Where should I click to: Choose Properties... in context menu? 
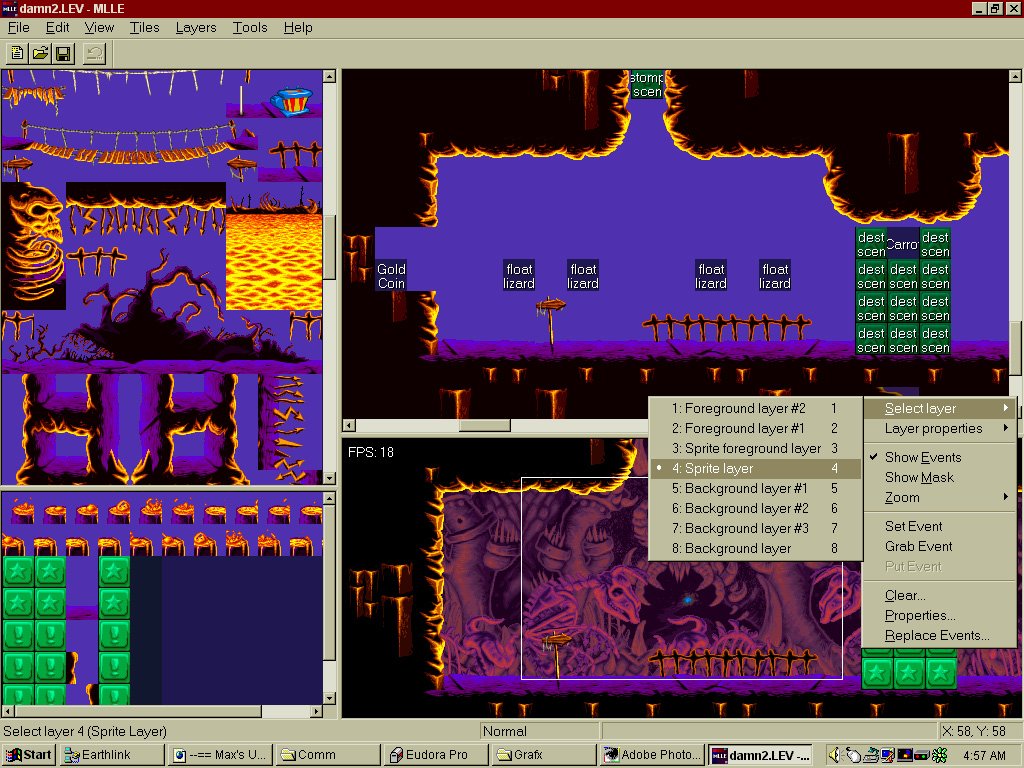click(939, 615)
